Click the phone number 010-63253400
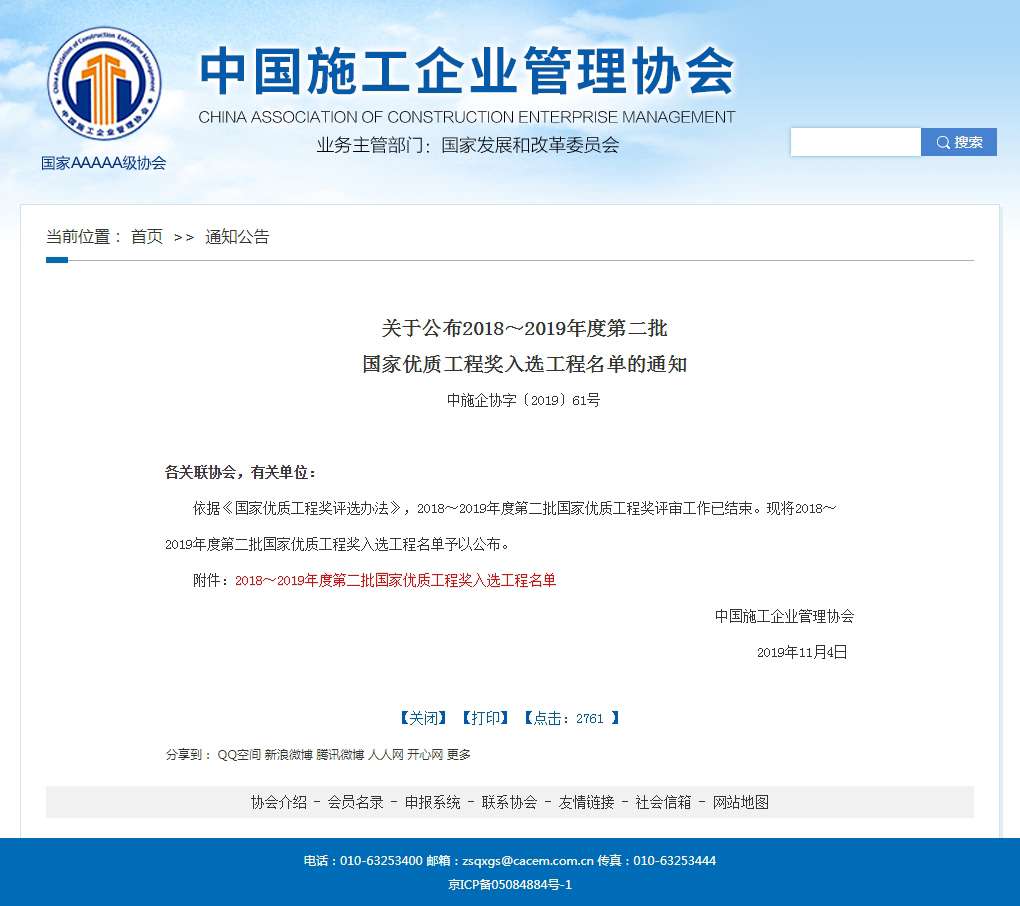Viewport: 1020px width, 906px height. coord(381,860)
